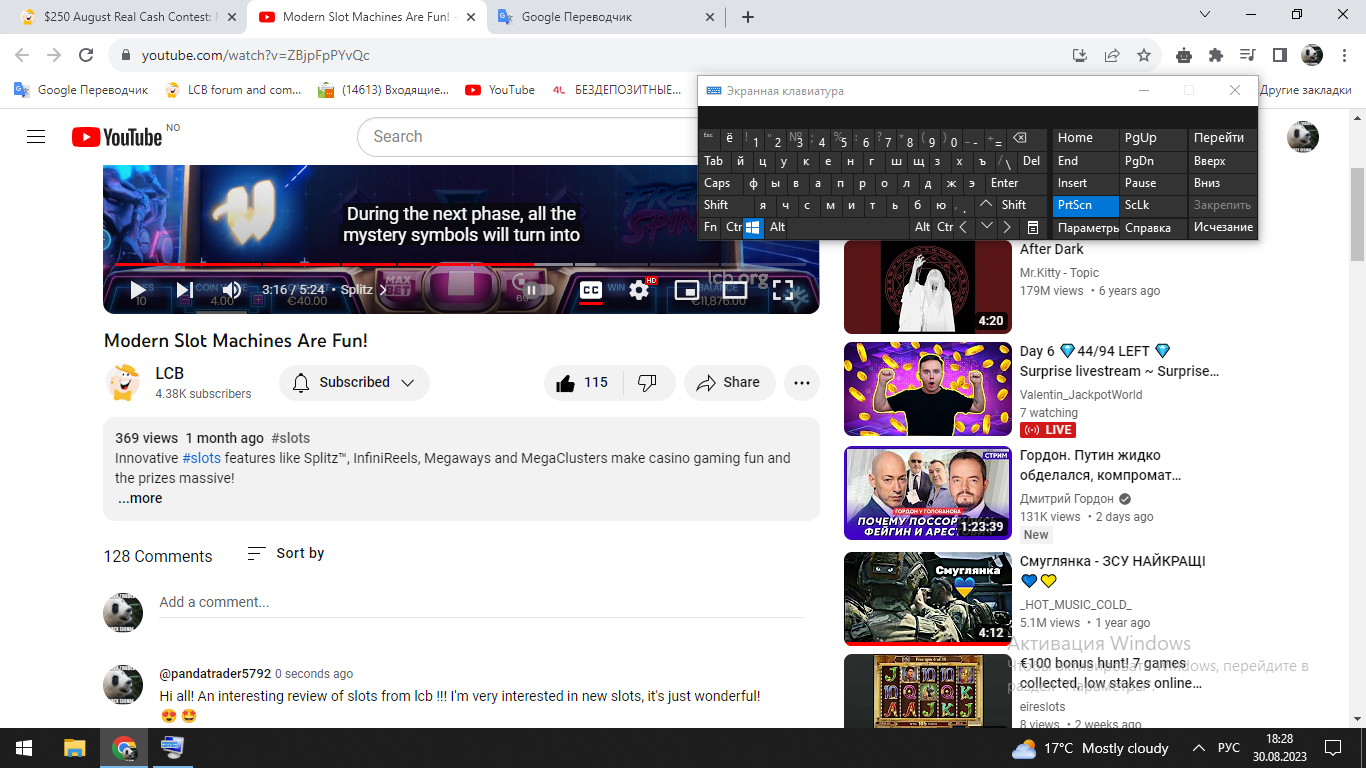
Task: Expand the Splitz chapter list
Action: click(x=364, y=290)
